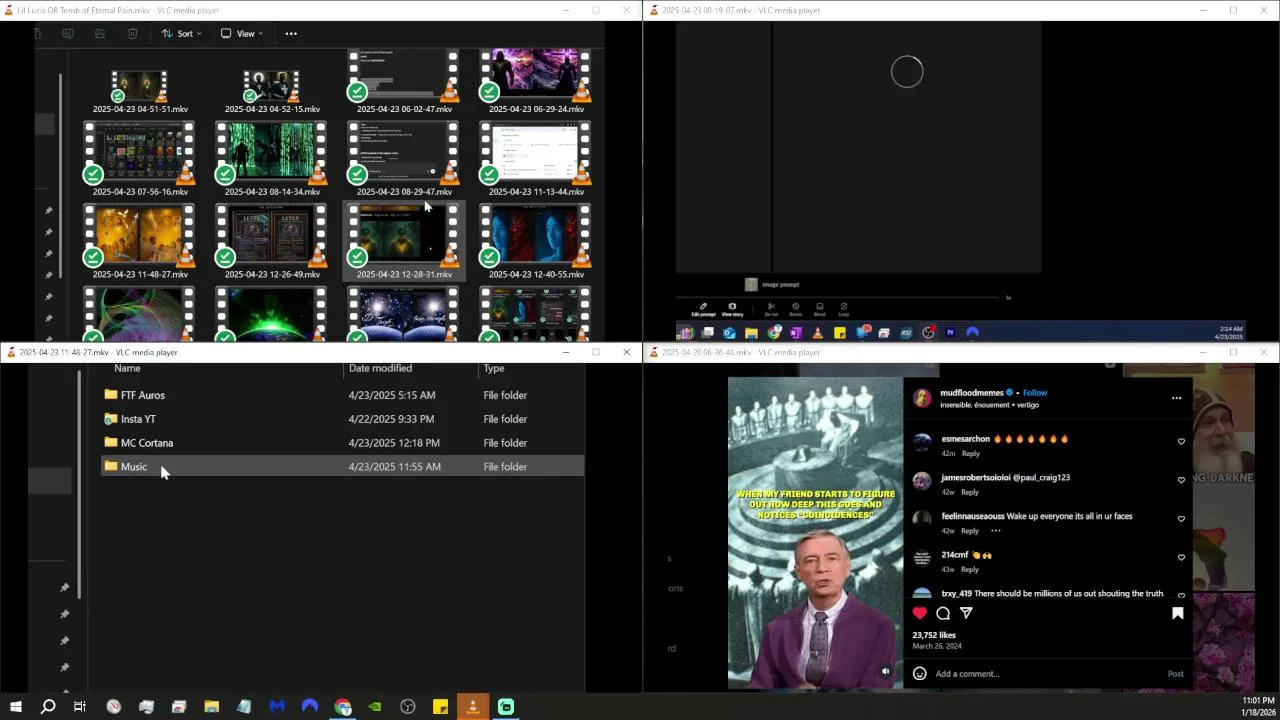Select video 2025-04-23 12-40-55.mkv
Viewport: 1280px width, 720px height.
pyautogui.click(x=536, y=242)
